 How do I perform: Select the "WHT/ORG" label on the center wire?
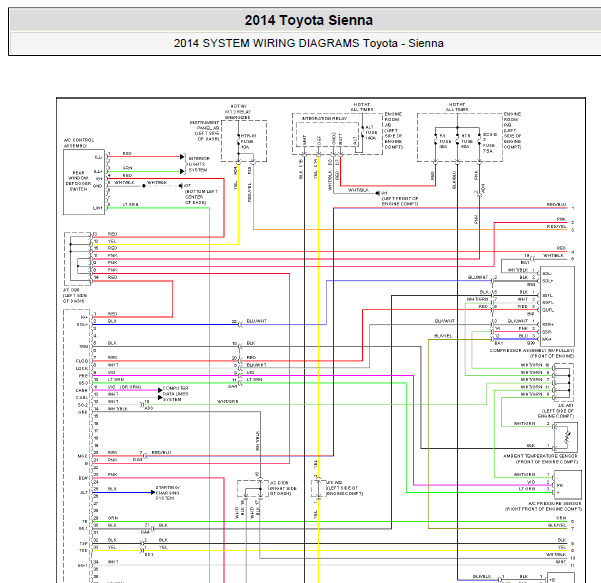click(x=228, y=401)
